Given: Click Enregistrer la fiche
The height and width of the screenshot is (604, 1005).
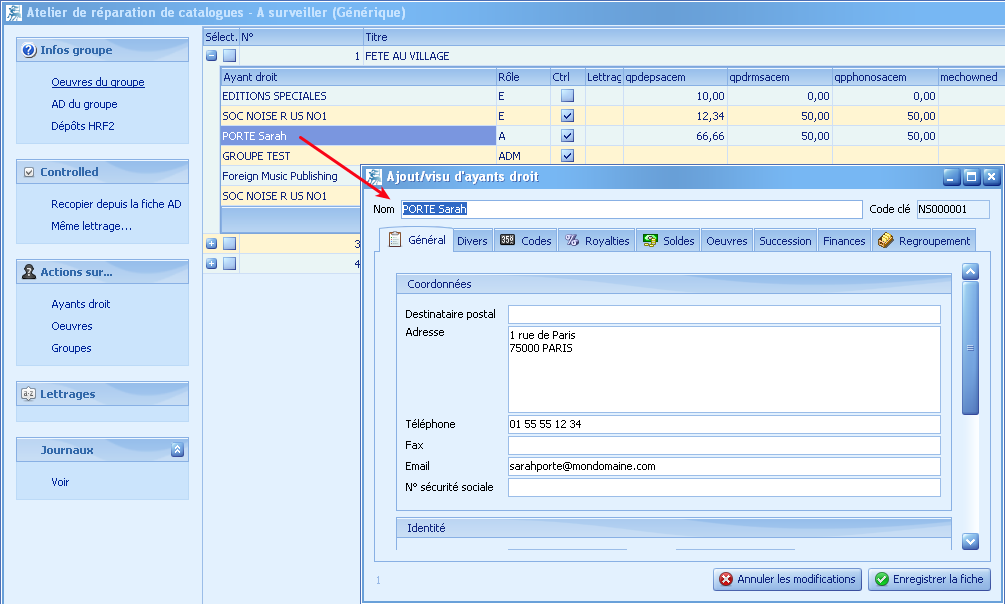Looking at the screenshot, I should point(929,579).
